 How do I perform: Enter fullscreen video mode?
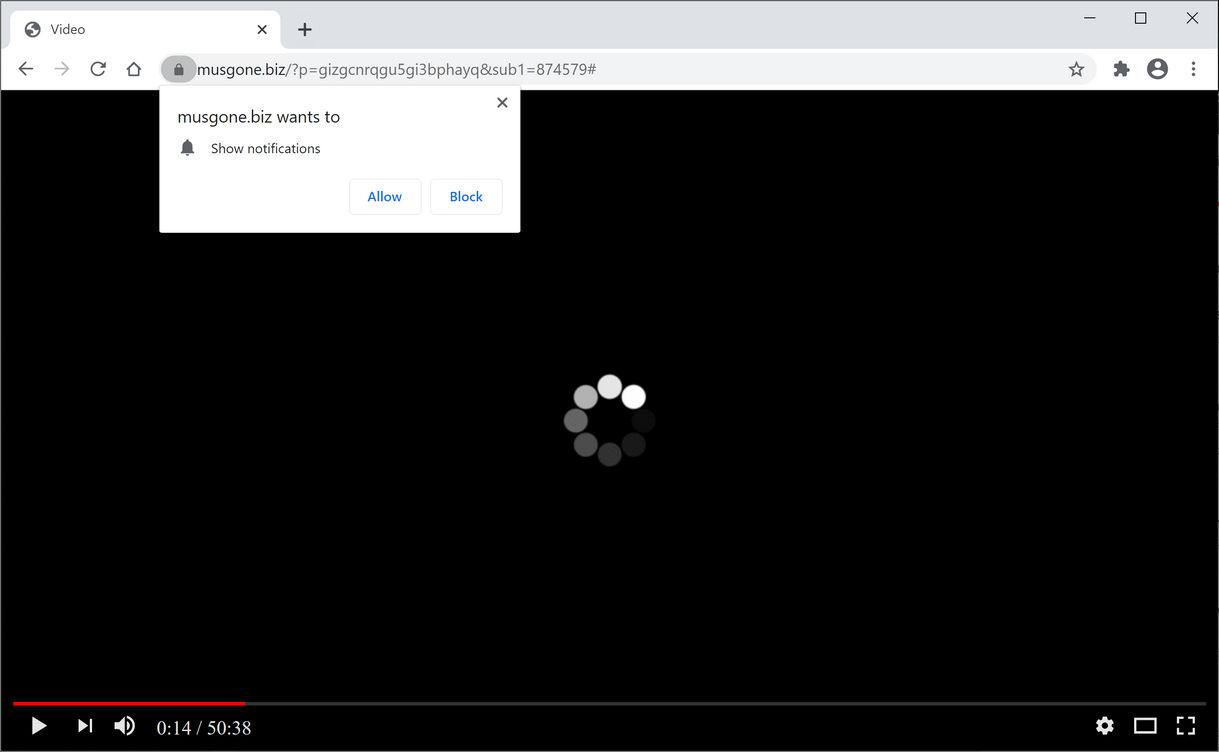[x=1186, y=726]
